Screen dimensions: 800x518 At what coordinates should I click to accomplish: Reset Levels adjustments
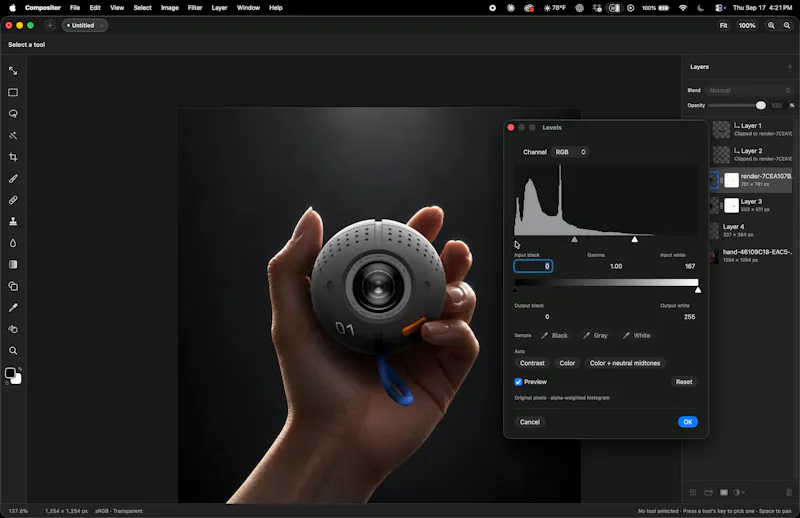click(x=684, y=382)
